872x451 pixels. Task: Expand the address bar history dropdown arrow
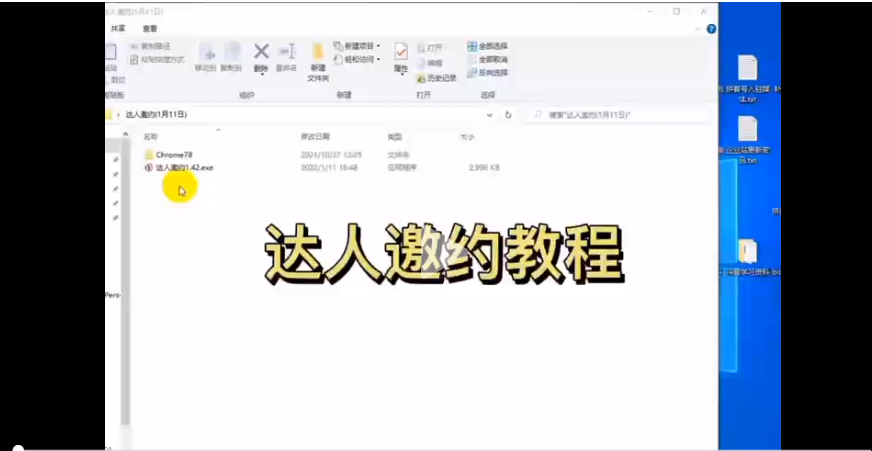pos(489,115)
